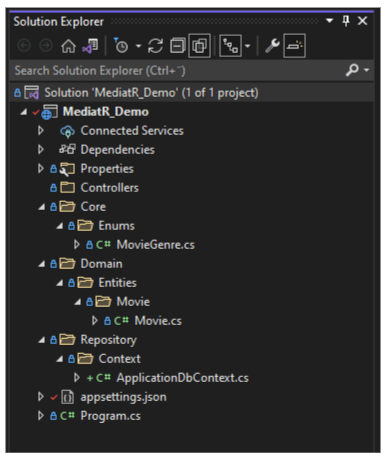This screenshot has height=460, width=385.
Task: Click the Auto Hide pin icon
Action: [346, 21]
